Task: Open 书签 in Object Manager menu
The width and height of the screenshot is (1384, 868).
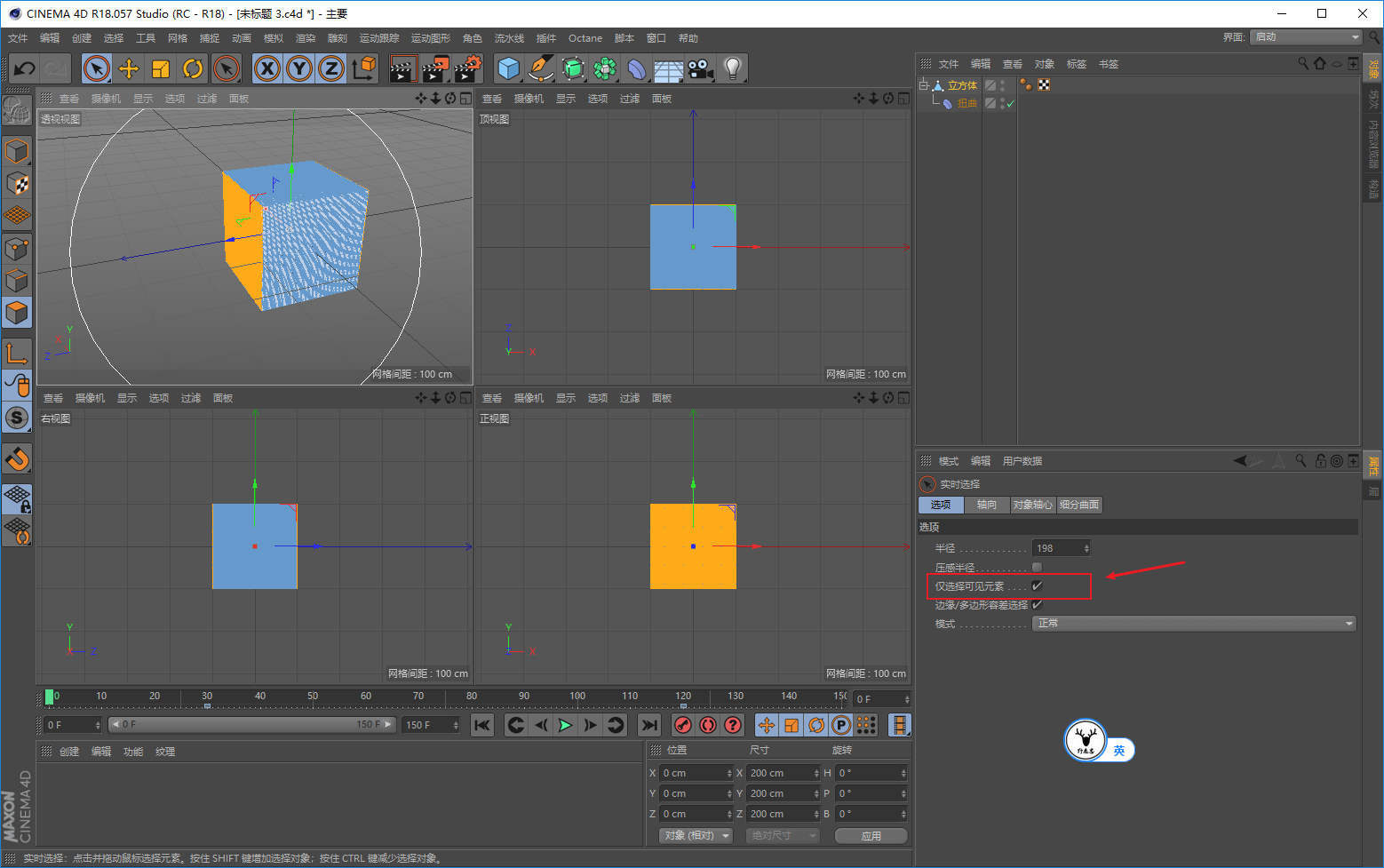Action: (1109, 64)
